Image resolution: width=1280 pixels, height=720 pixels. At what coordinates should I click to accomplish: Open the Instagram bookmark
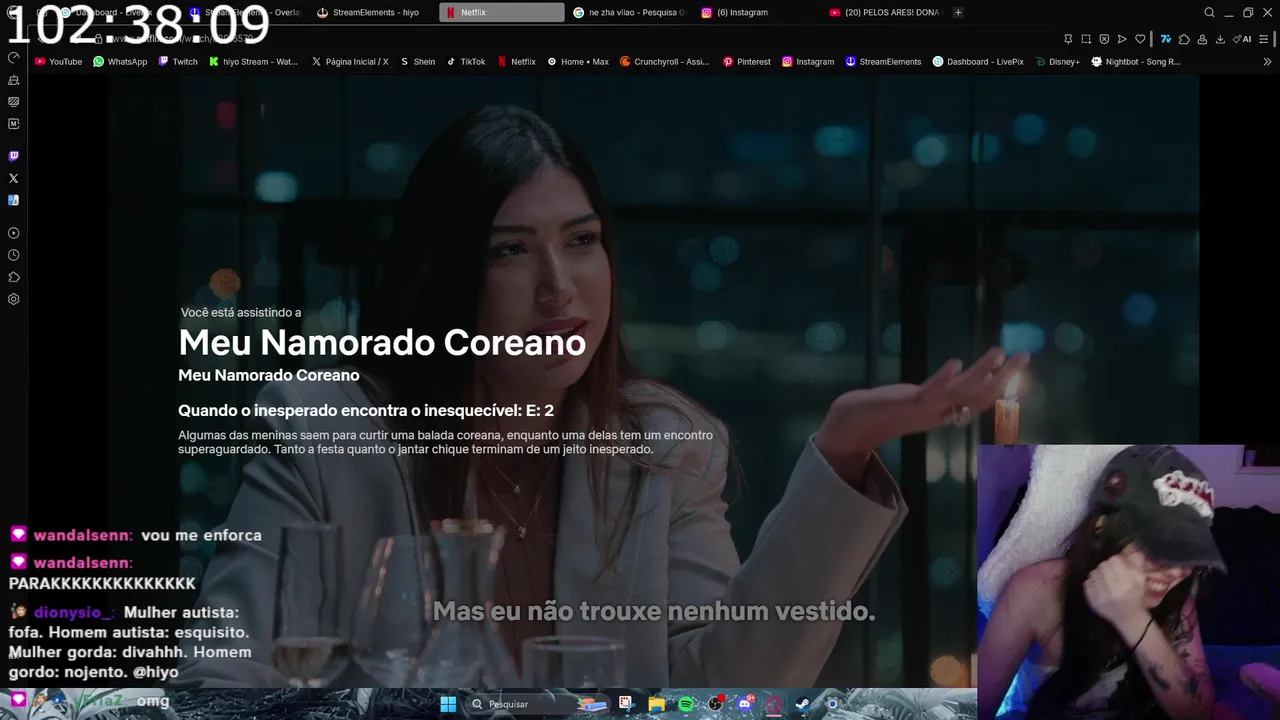point(808,61)
